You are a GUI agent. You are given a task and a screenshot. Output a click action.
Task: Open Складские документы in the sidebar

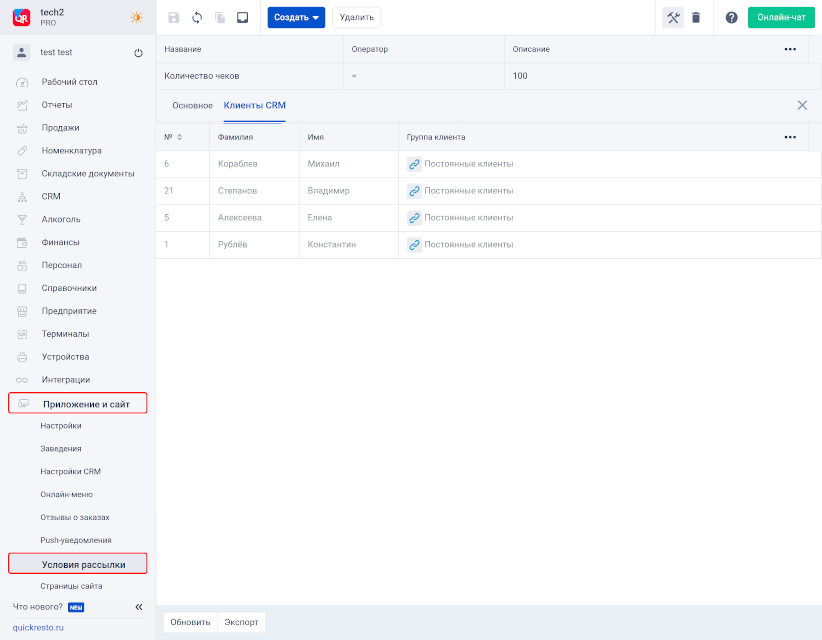click(x=88, y=173)
